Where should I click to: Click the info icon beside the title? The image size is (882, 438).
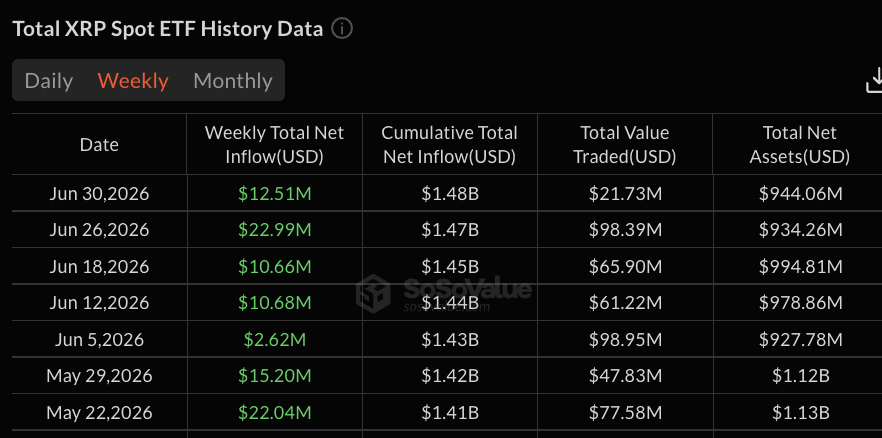341,29
